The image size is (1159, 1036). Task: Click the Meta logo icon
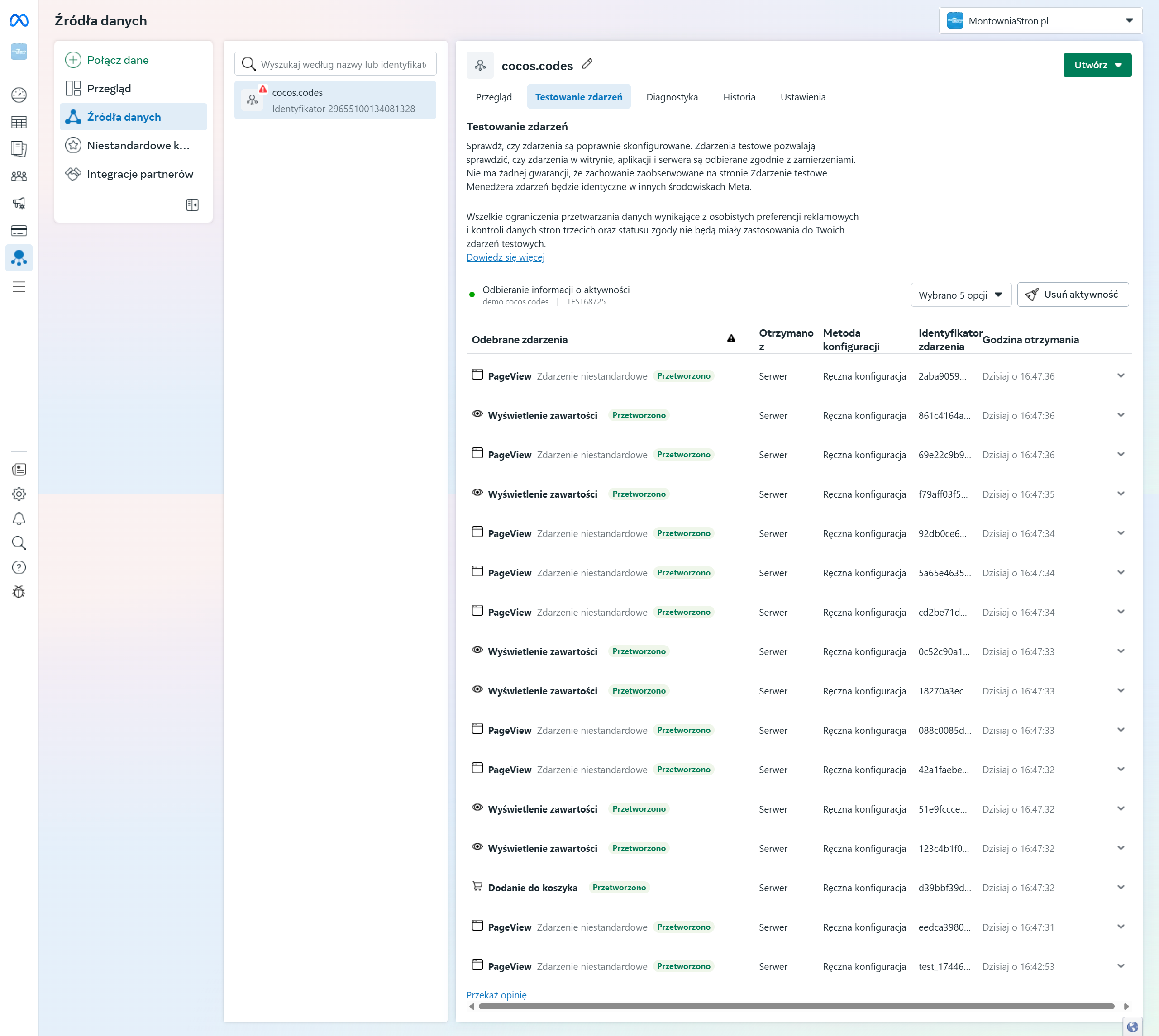coord(19,20)
